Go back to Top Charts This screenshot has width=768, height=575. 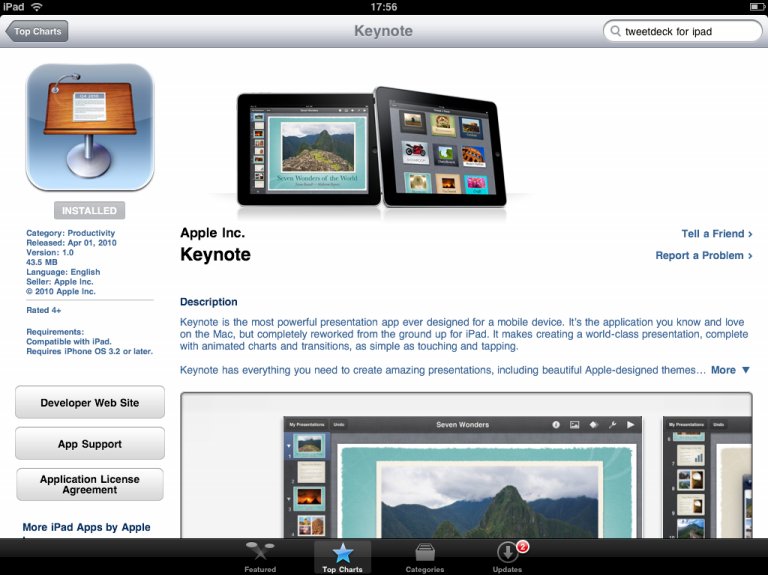tap(38, 32)
